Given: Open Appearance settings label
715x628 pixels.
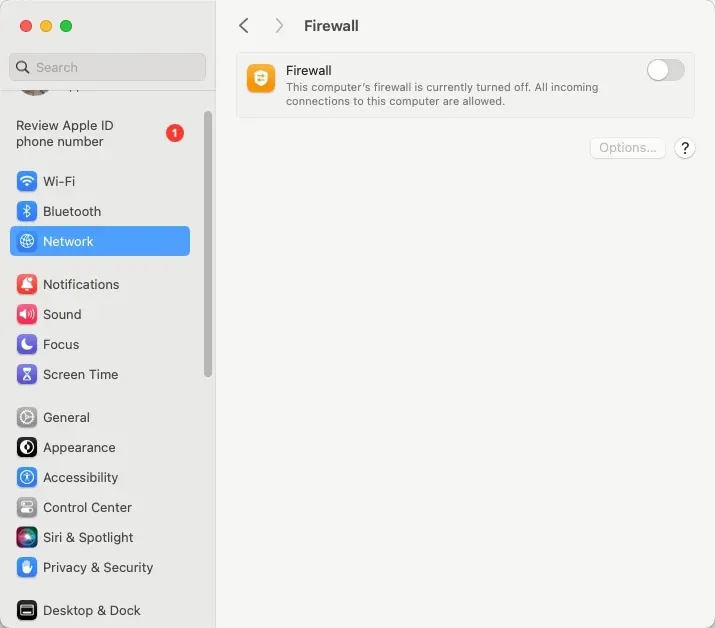Looking at the screenshot, I should click(79, 447).
